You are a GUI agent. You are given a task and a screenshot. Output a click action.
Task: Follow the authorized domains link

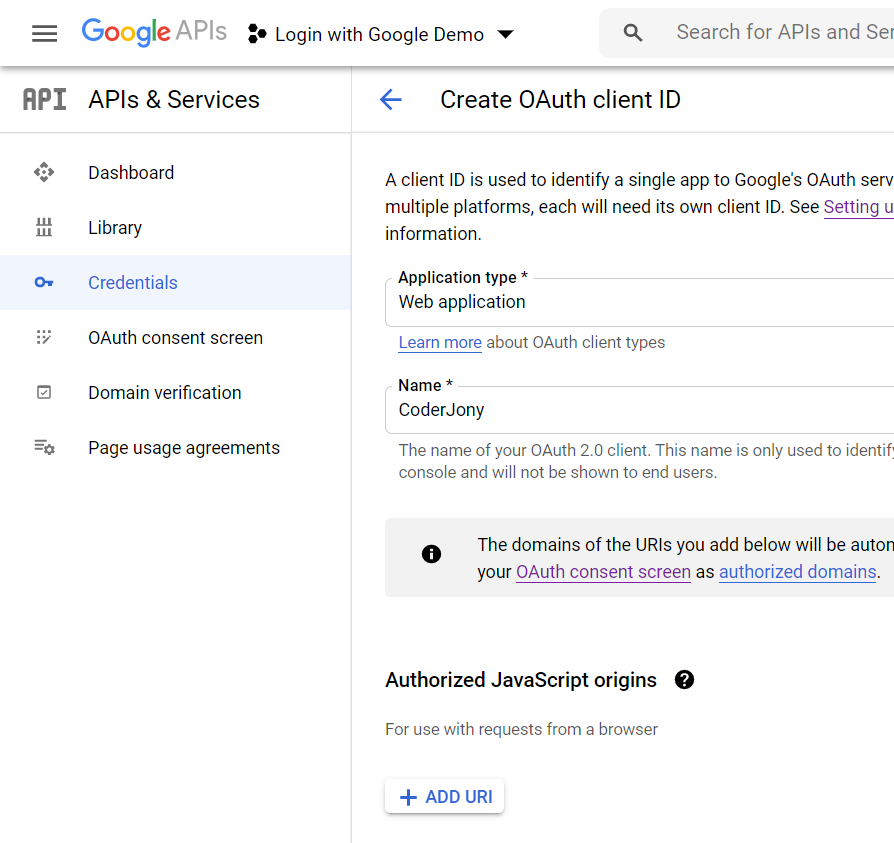pyautogui.click(x=798, y=572)
